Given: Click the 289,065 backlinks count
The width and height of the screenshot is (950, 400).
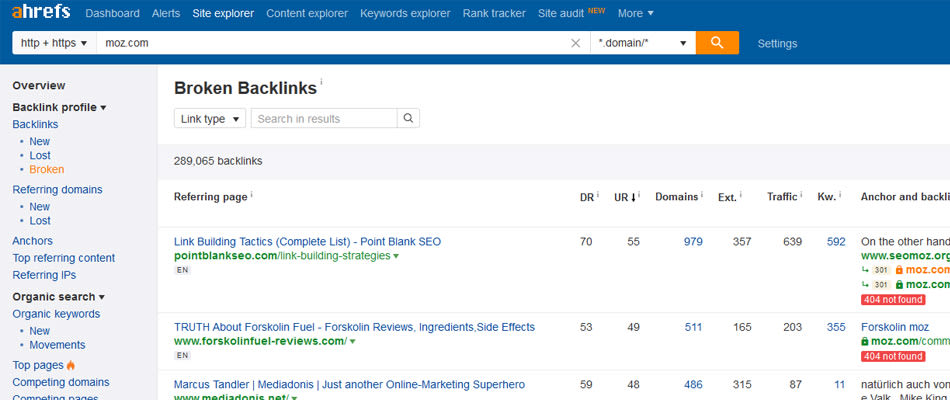Looking at the screenshot, I should 218,161.
